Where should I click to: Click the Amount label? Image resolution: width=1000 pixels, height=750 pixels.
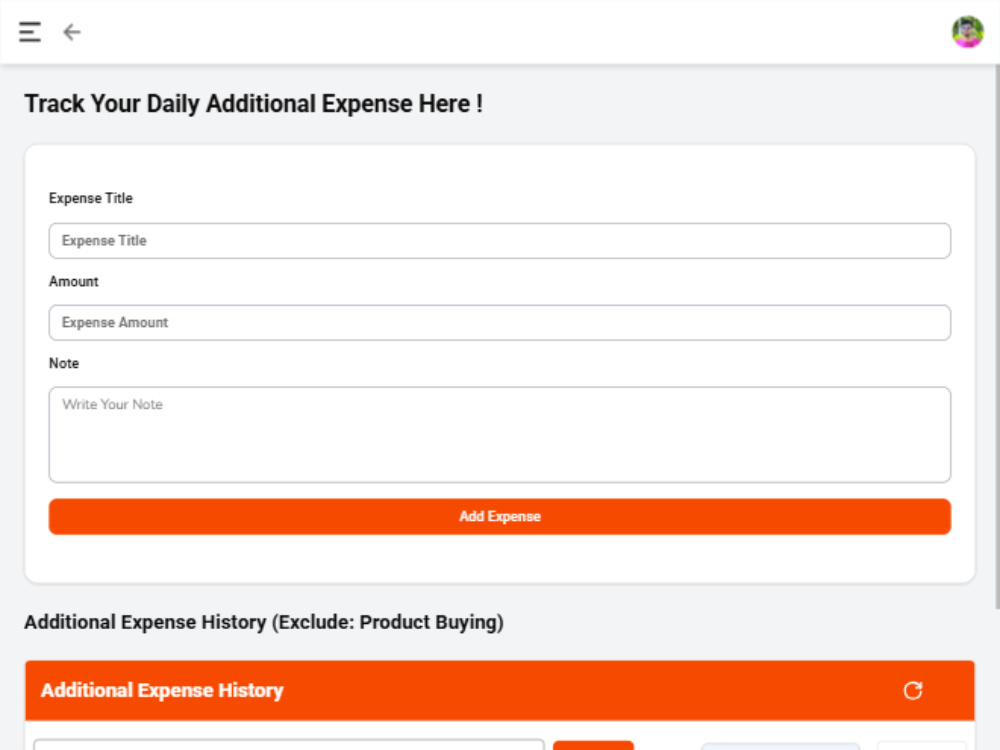[74, 282]
